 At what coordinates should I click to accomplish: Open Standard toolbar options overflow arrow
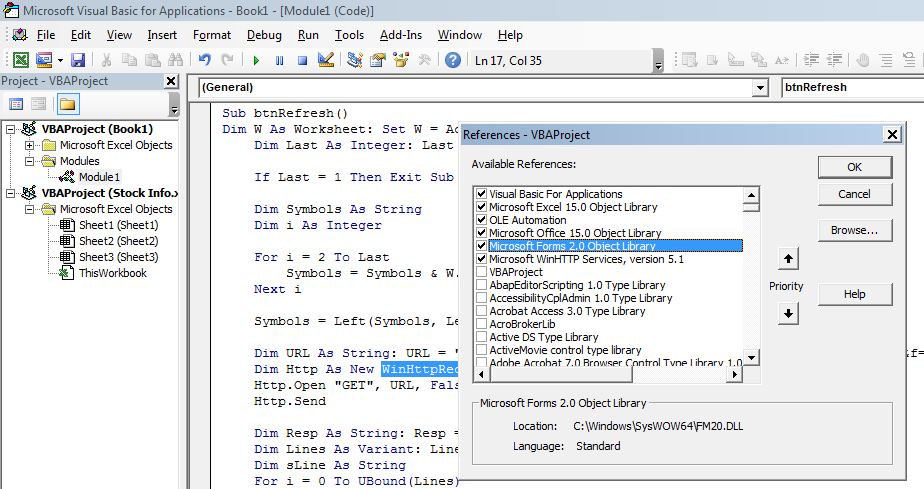tap(659, 61)
